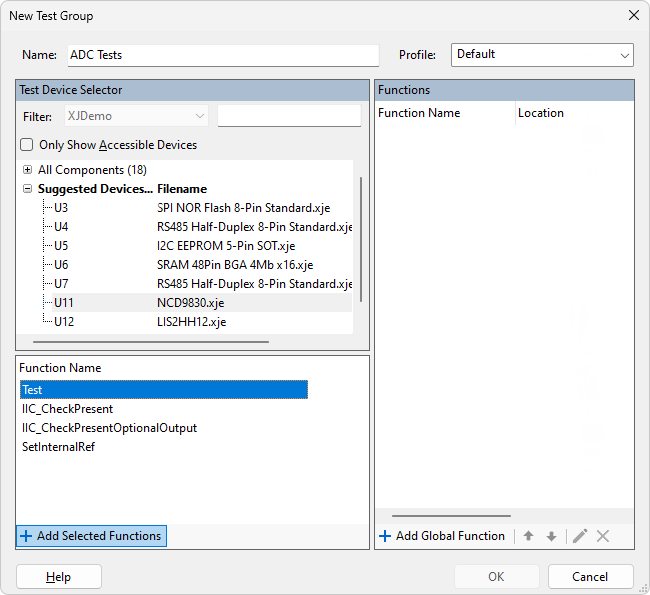Click the device filter search box

click(288, 116)
